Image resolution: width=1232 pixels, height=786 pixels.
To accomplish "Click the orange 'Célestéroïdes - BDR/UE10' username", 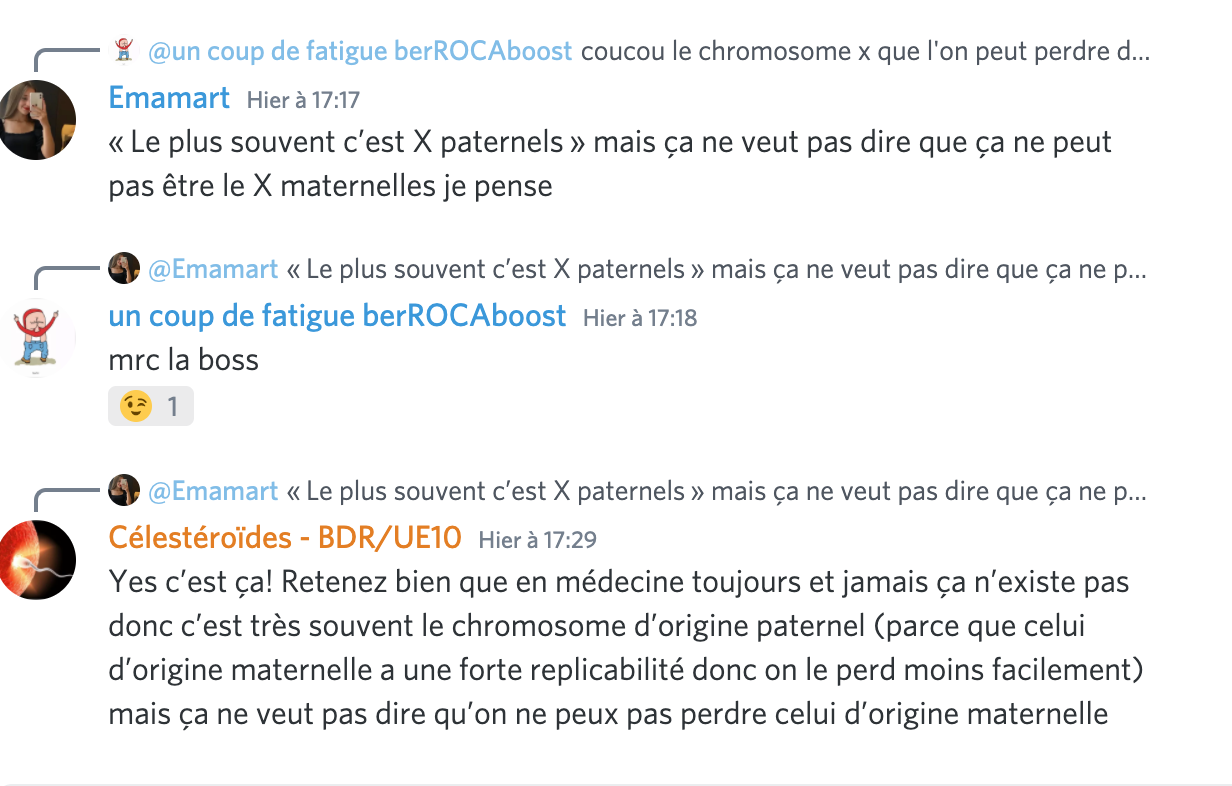I will click(x=285, y=538).
